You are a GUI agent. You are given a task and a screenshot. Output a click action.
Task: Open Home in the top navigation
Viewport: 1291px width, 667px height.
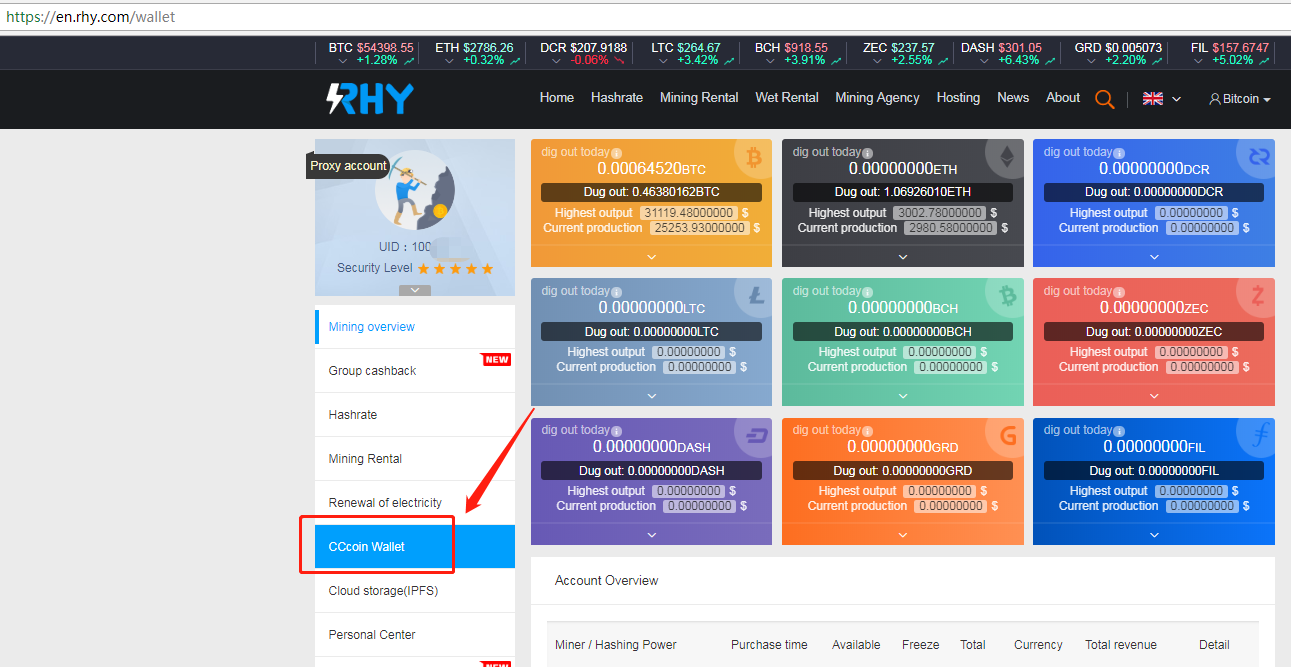(x=557, y=98)
